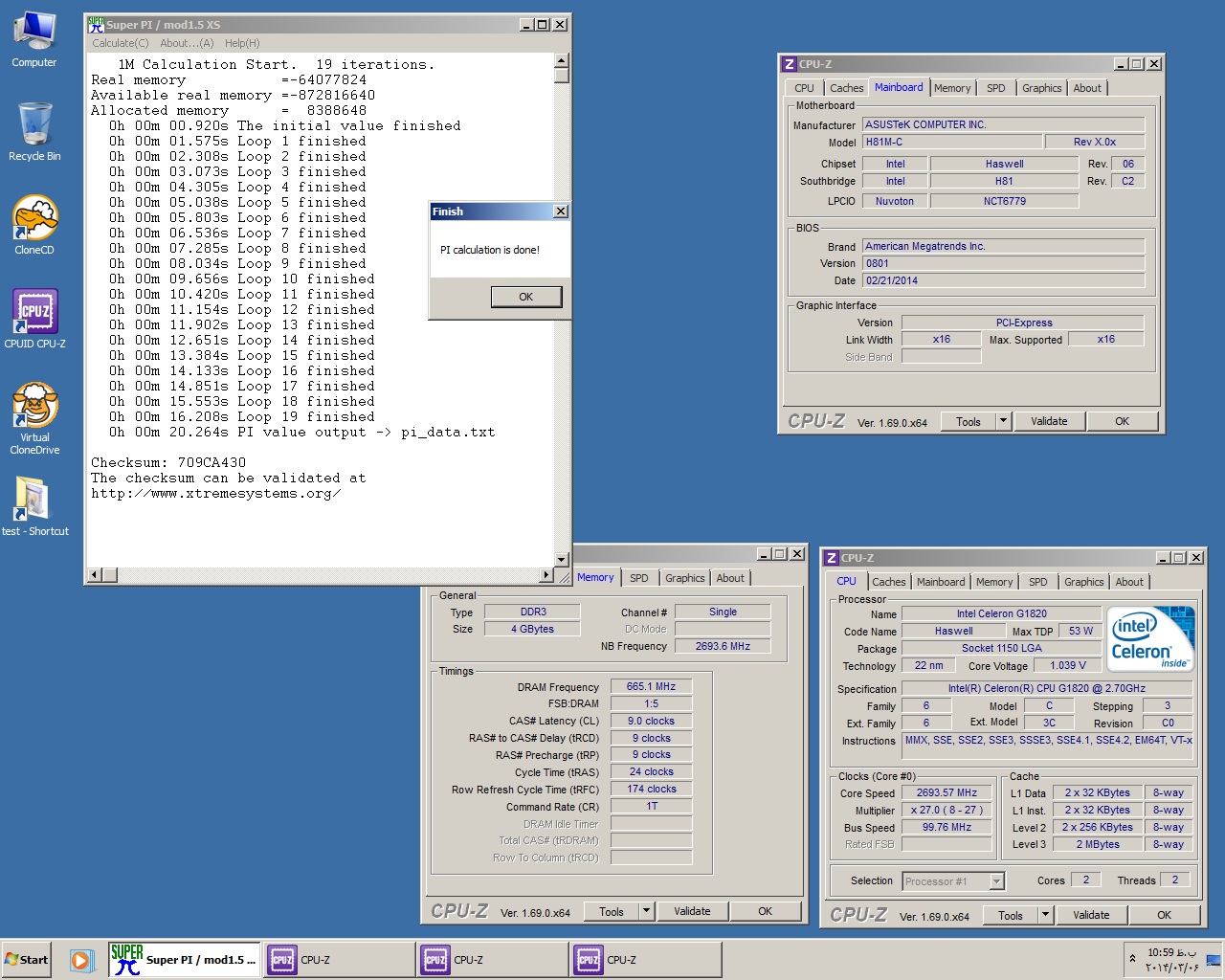This screenshot has width=1225, height=980.
Task: Click Tools in the Mainboard CPU-Z window
Action: (969, 421)
